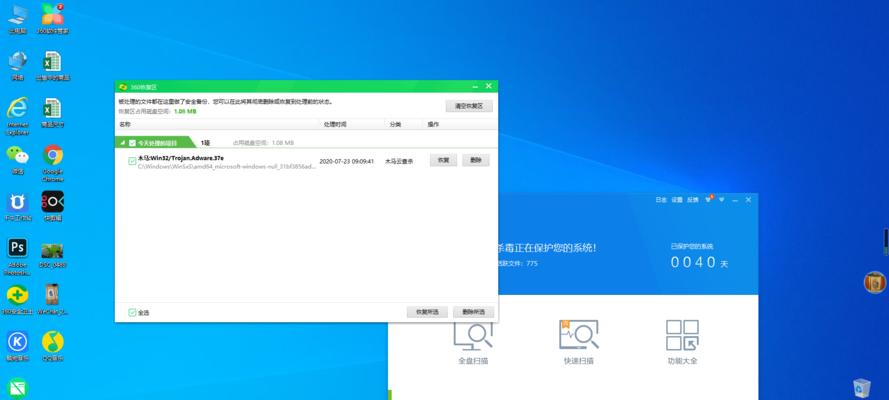889x400 pixels.
Task: Open the 此电脑 (This PC) desktop icon
Action: point(18,19)
